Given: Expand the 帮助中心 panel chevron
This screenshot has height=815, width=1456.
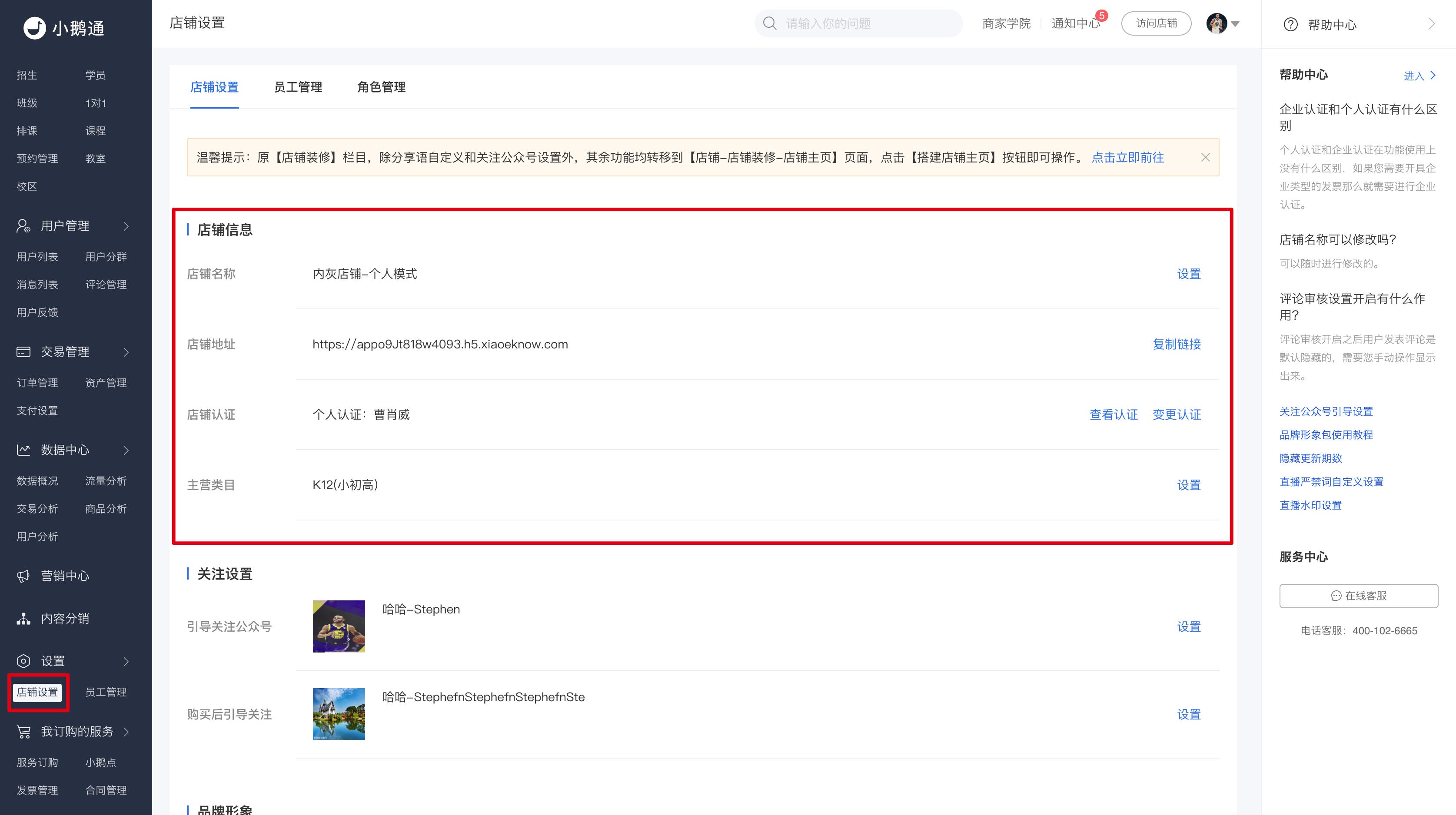Looking at the screenshot, I should click(1431, 24).
